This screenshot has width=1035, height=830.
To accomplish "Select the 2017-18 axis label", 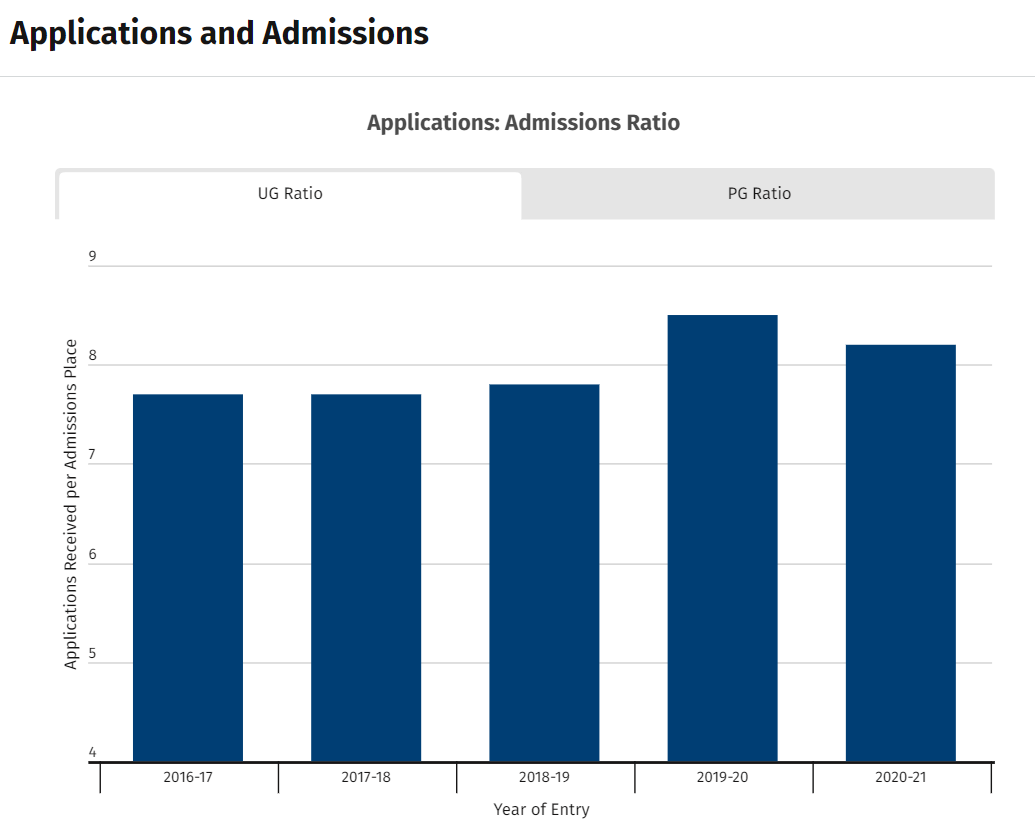I will (x=366, y=777).
